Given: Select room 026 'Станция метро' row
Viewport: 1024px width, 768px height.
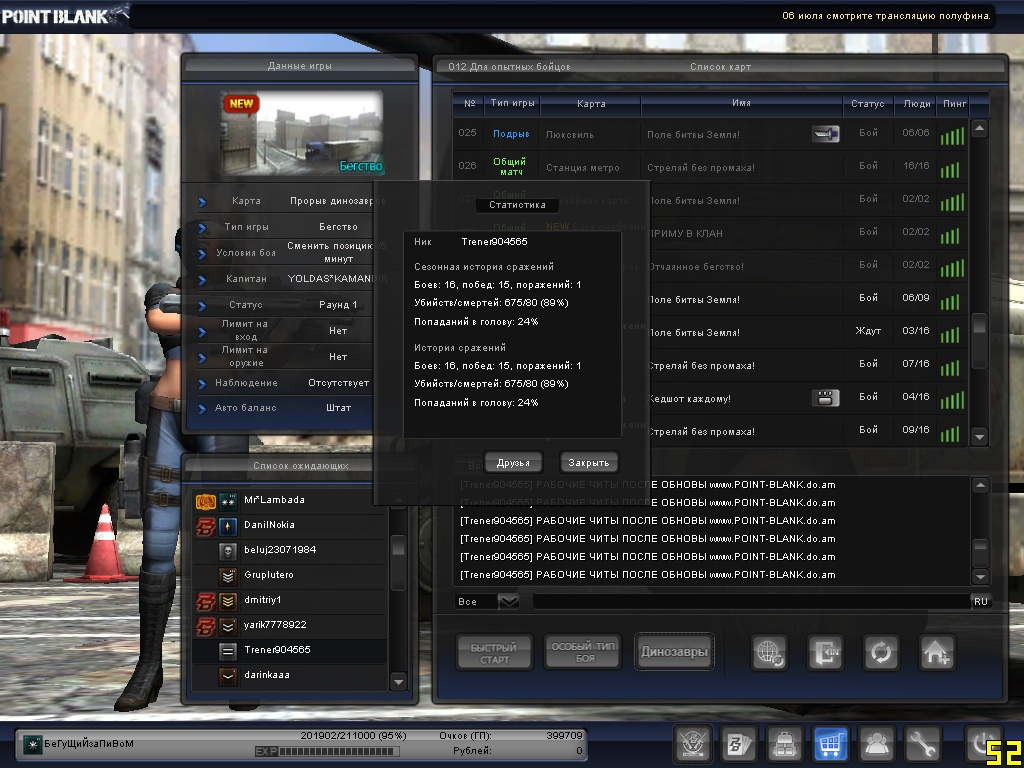Looking at the screenshot, I should [710, 167].
